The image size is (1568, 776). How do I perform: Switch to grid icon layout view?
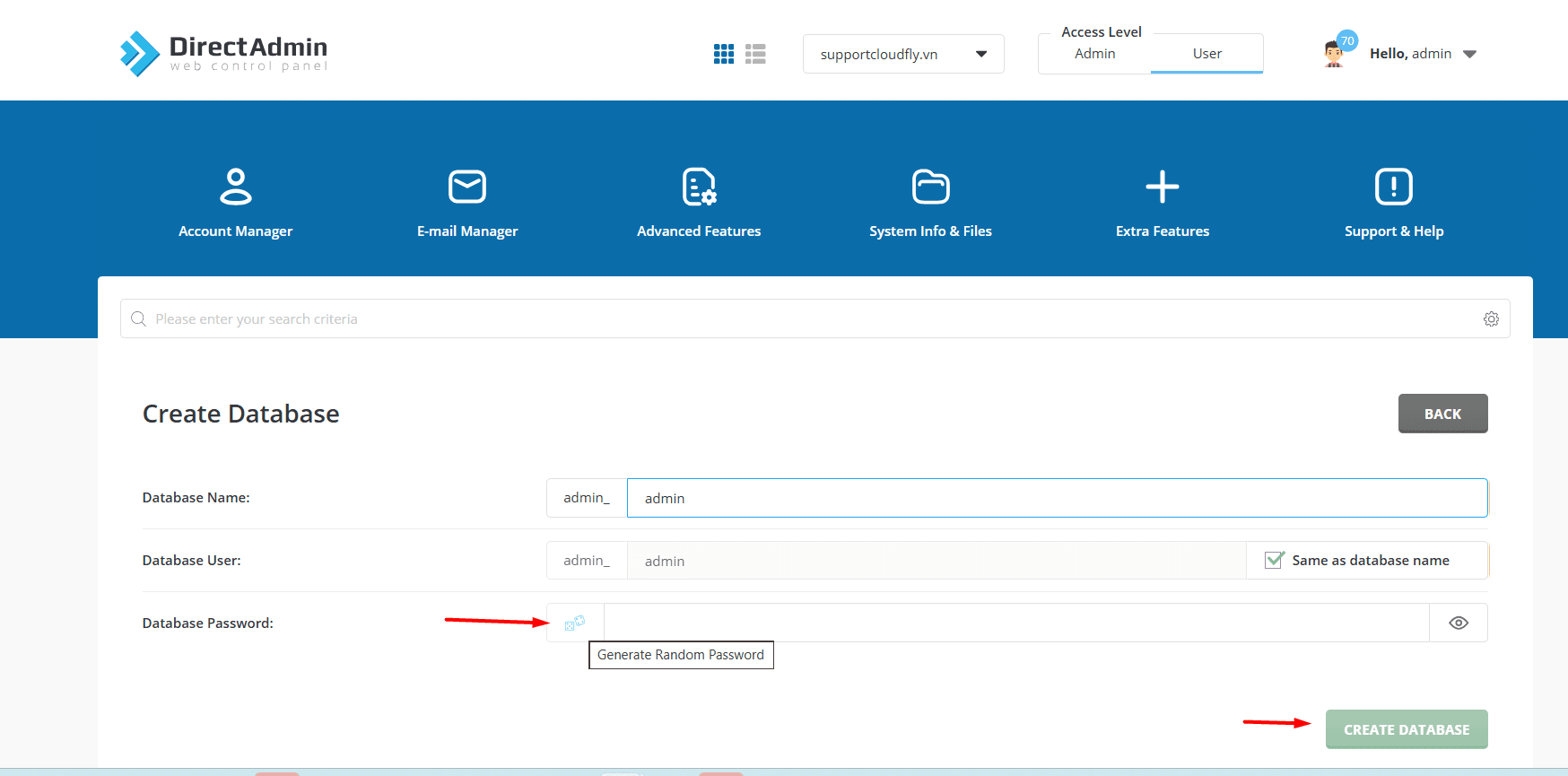pyautogui.click(x=724, y=54)
